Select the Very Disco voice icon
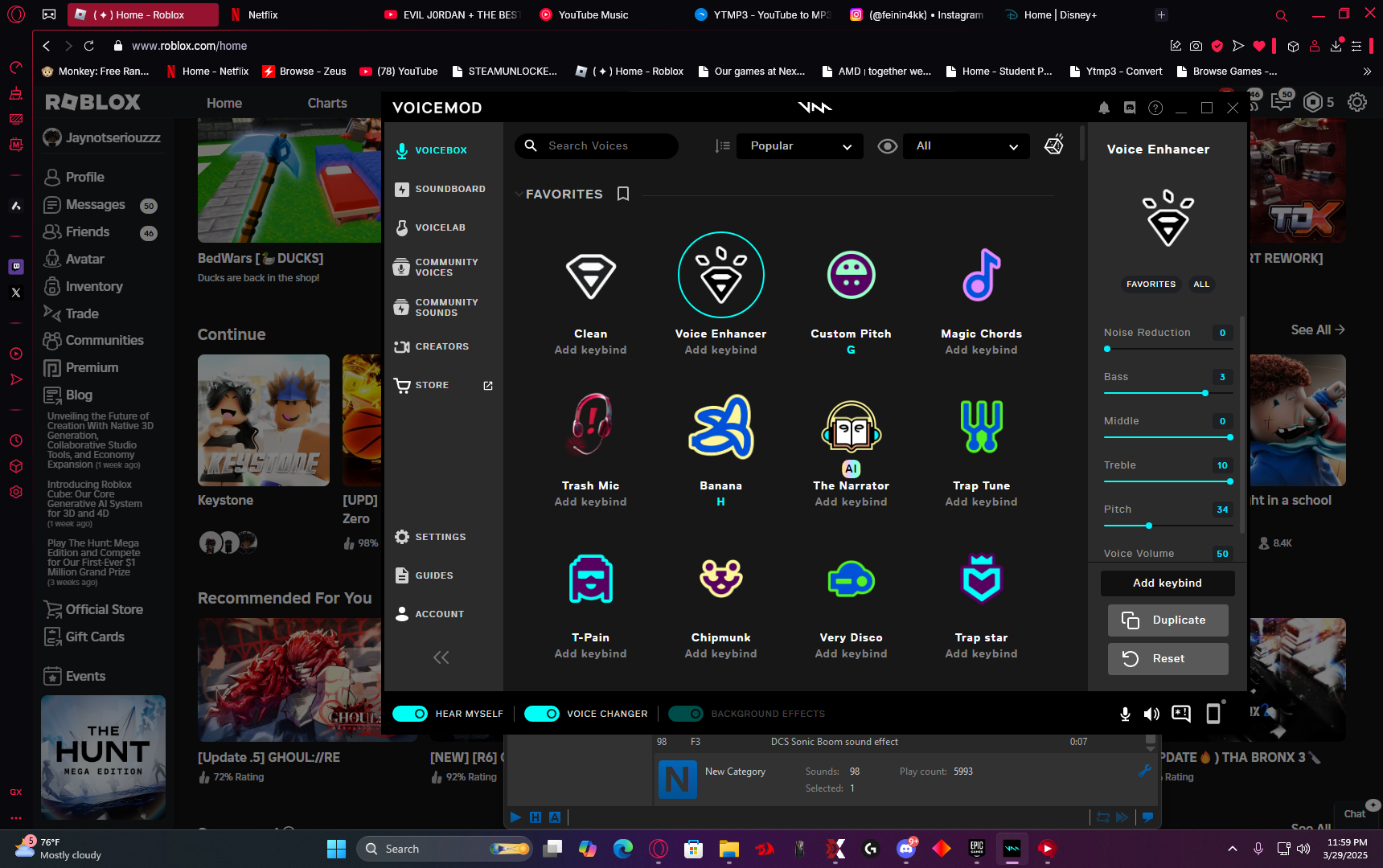The image size is (1383, 868). 852,579
